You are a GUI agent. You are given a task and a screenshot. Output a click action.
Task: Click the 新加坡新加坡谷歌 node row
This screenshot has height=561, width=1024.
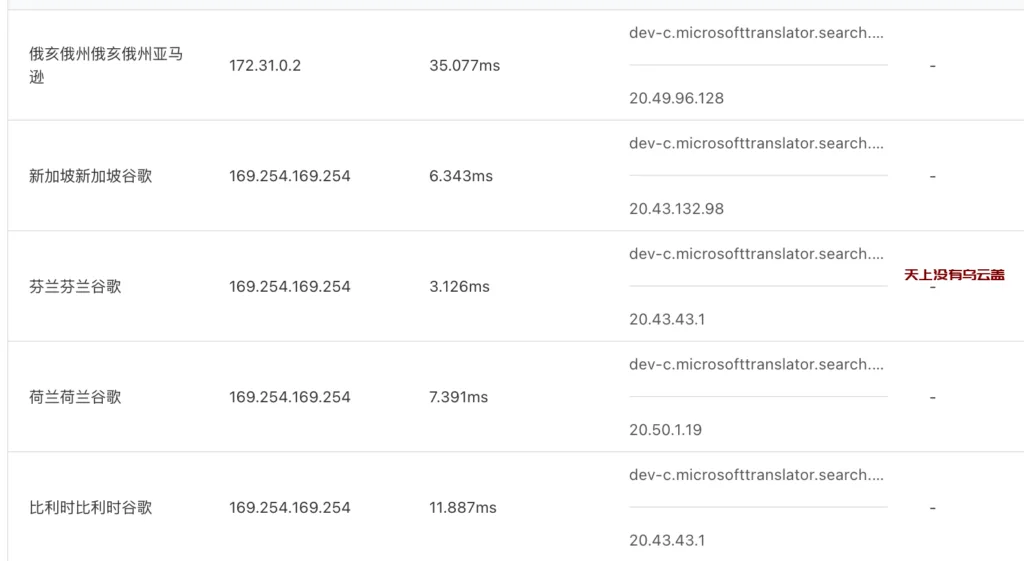click(x=516, y=176)
